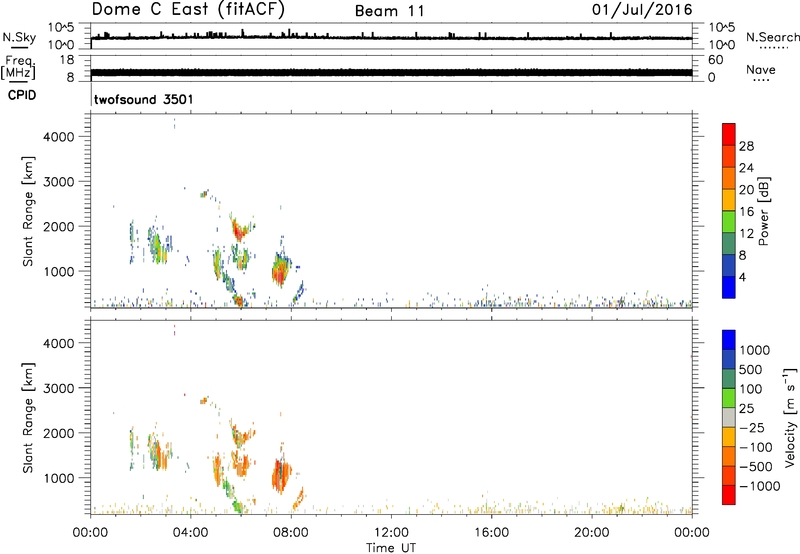
Task: Click the "Slant Range [km]" label of power panel
Action: [x=28, y=211]
